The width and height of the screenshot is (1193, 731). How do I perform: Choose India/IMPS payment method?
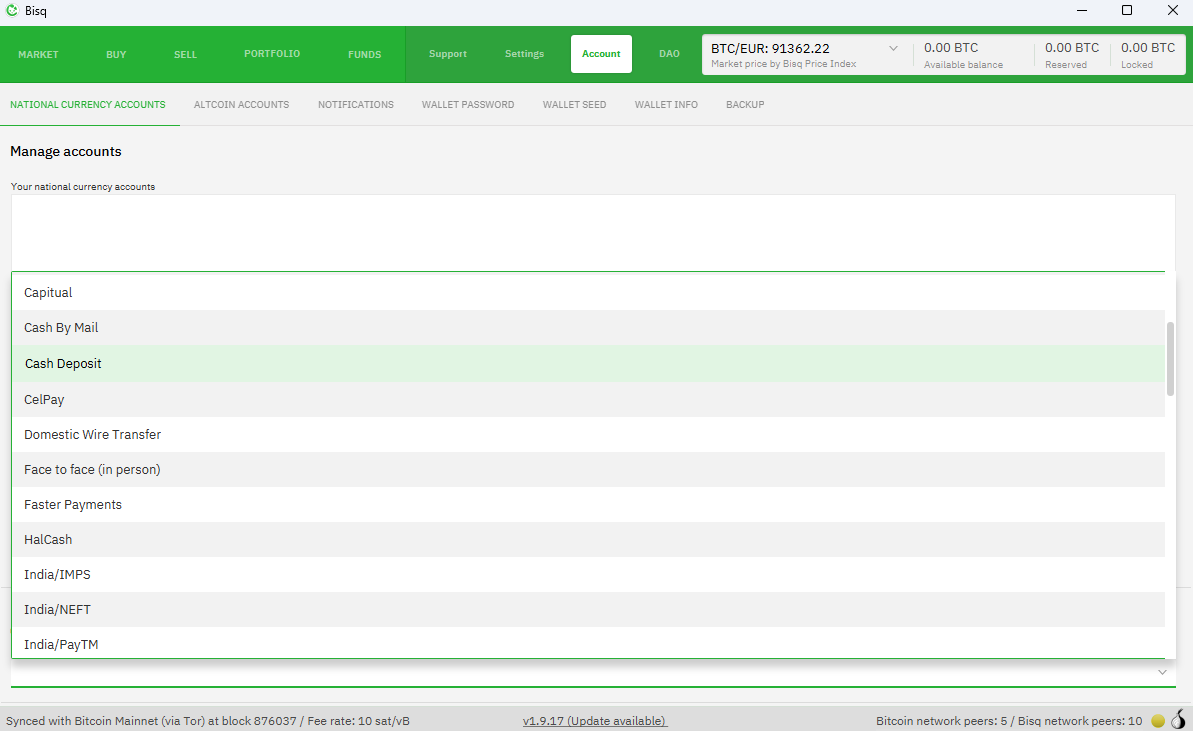click(588, 574)
